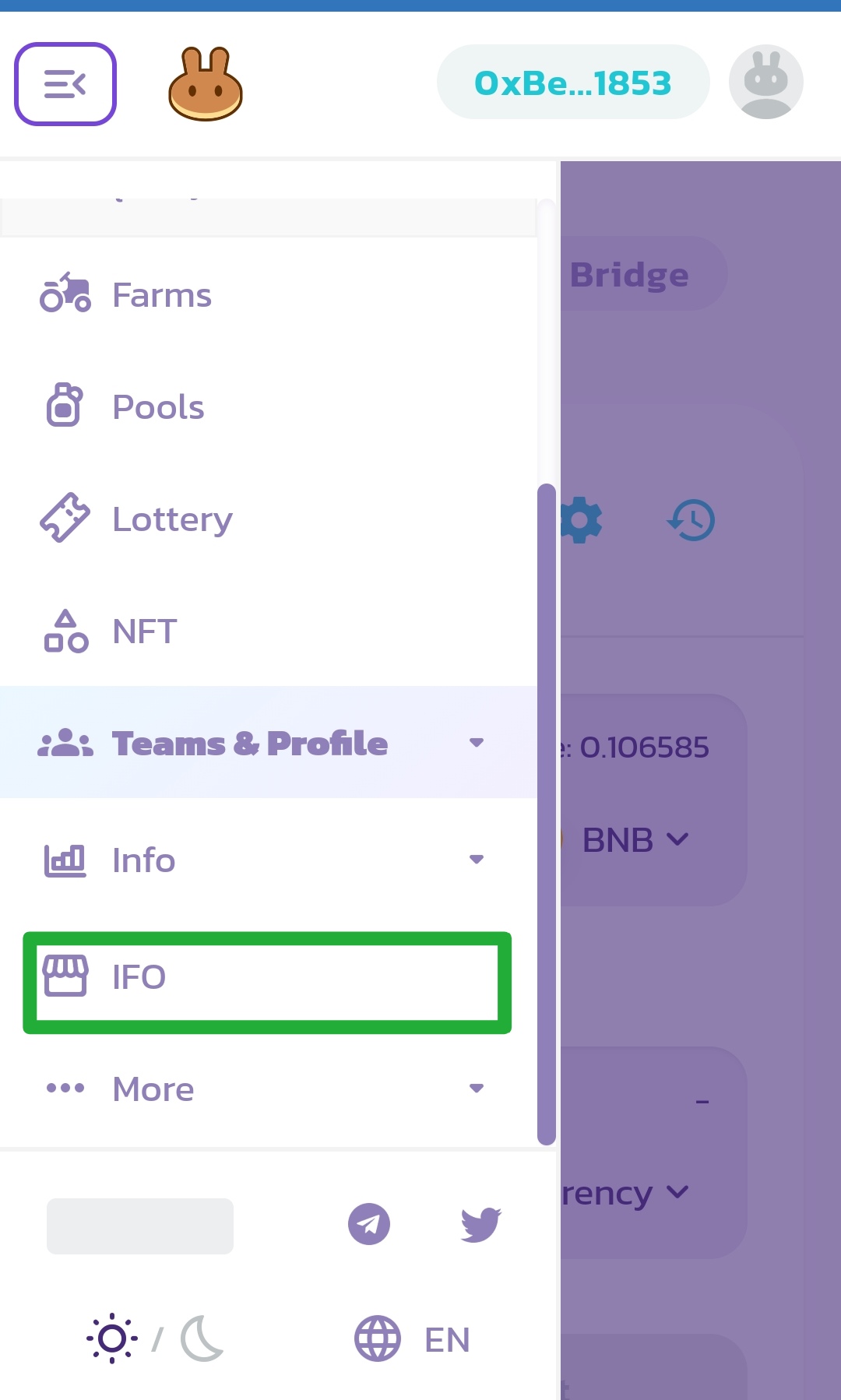The width and height of the screenshot is (841, 1400).
Task: Switch to light mode sun icon
Action: [112, 1338]
